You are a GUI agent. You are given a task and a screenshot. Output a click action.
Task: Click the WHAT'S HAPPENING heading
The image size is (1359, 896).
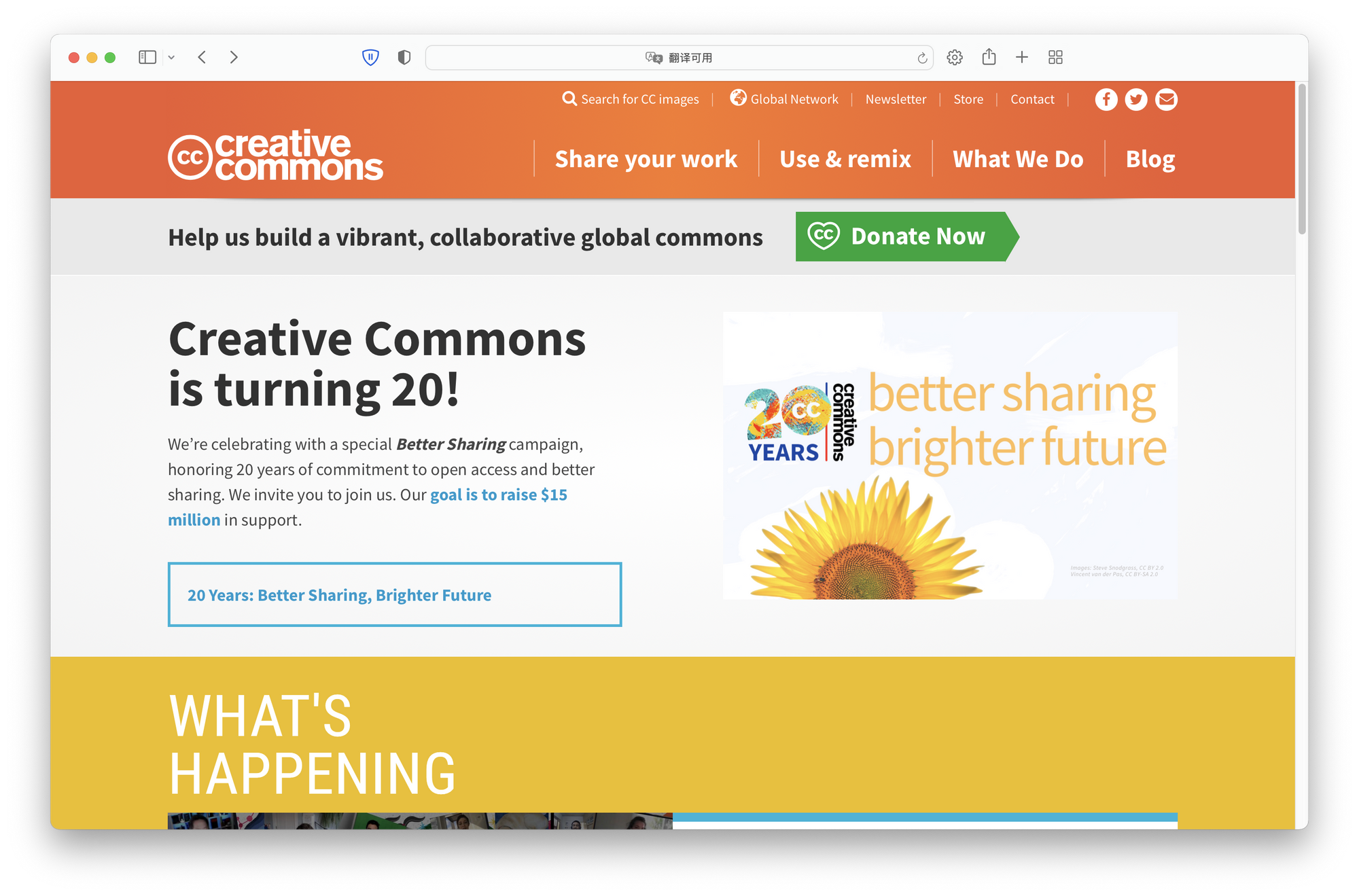[313, 745]
